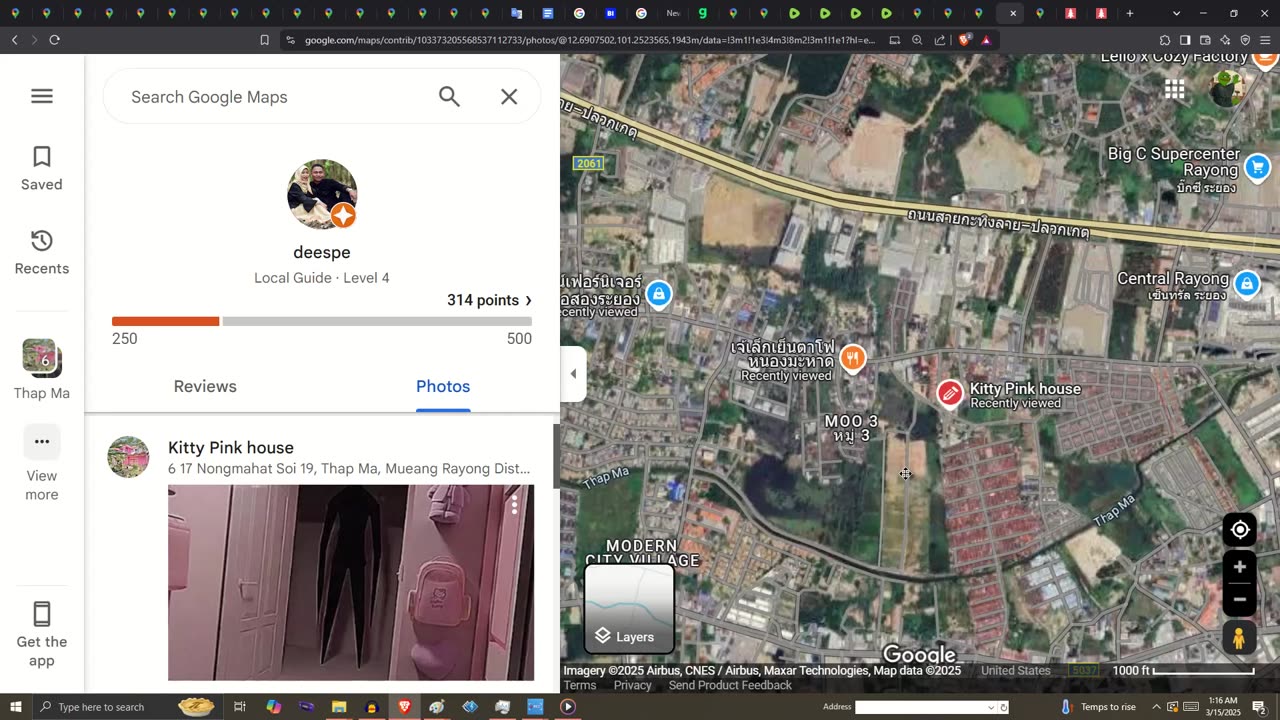Viewport: 1280px width, 720px height.
Task: Go back in the browser
Action: [x=14, y=40]
